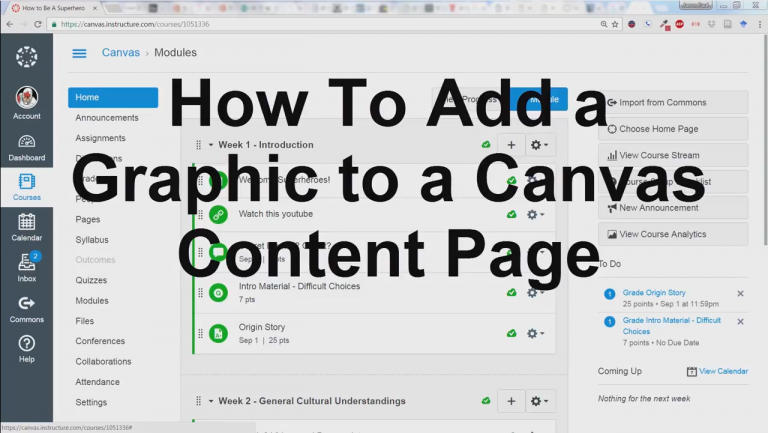The image size is (768, 433).
Task: Select Home in course navigation
Action: [x=113, y=97]
